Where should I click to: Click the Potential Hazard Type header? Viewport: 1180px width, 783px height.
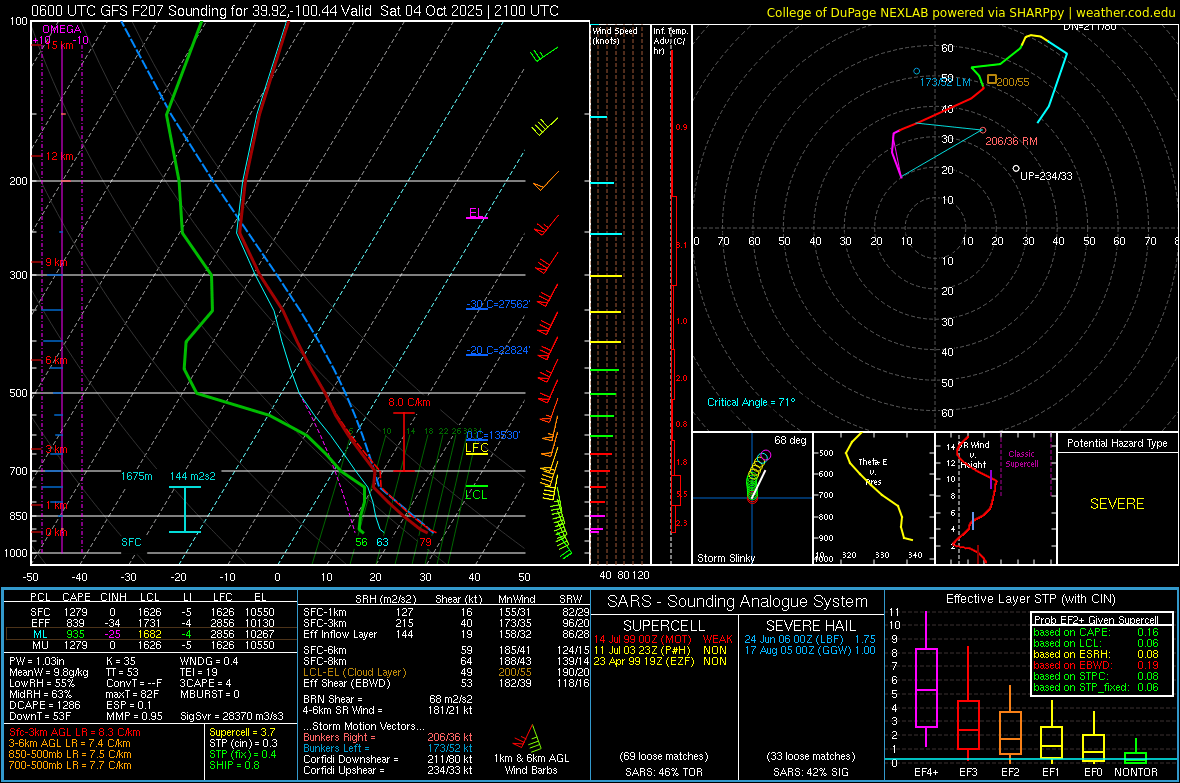pyautogui.click(x=1117, y=443)
